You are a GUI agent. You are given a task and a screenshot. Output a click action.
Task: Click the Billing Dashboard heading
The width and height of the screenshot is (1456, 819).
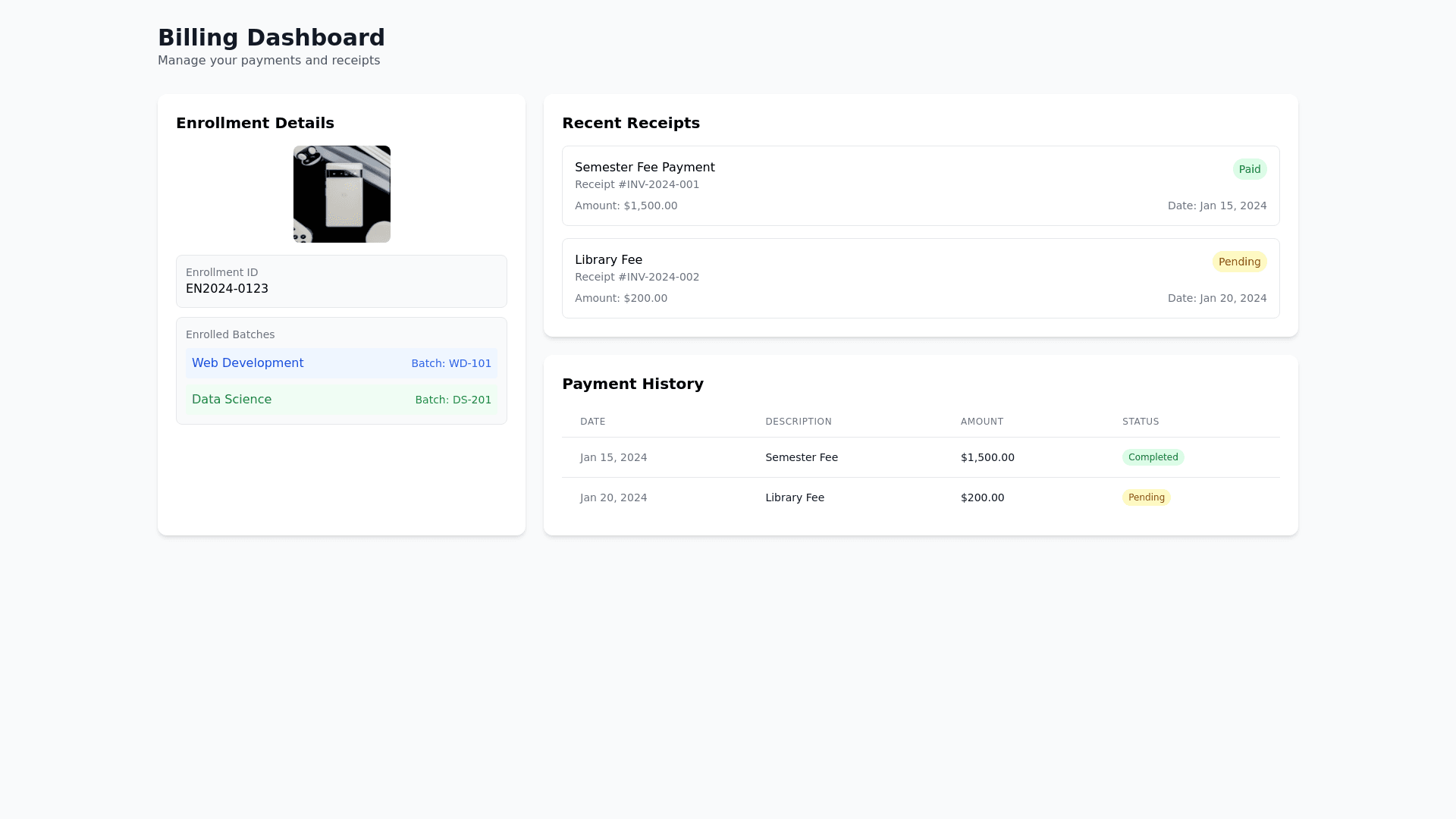271,37
